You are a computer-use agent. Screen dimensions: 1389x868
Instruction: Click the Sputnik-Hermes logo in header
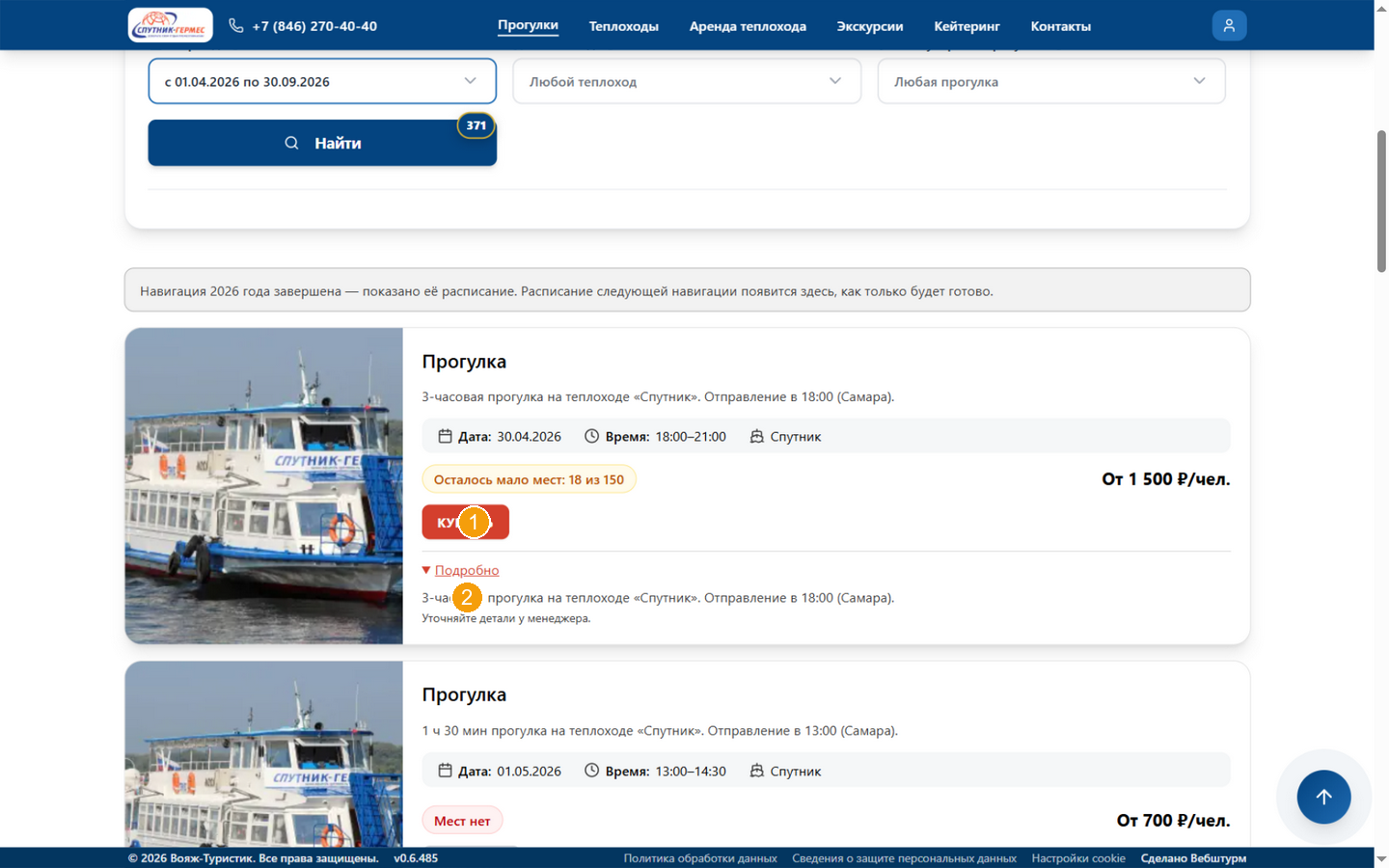[x=171, y=25]
